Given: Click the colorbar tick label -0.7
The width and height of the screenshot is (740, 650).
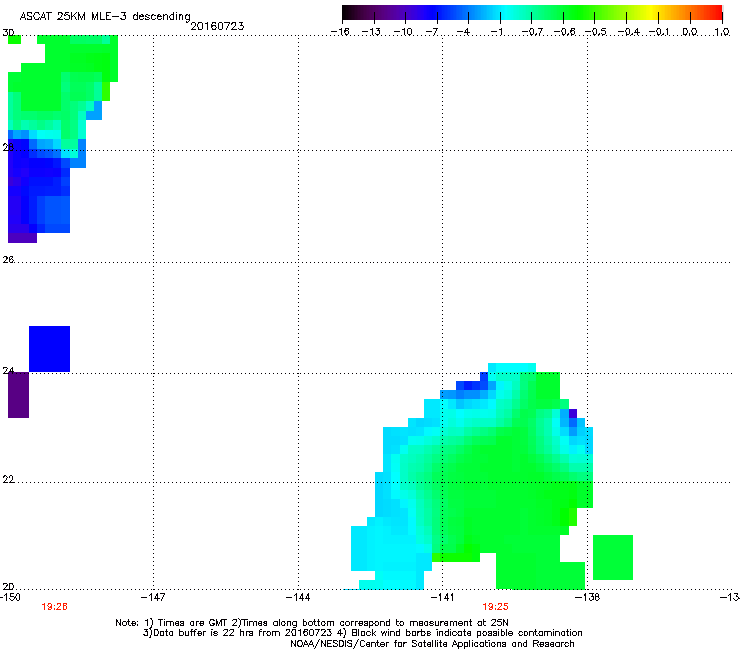Looking at the screenshot, I should tap(532, 32).
